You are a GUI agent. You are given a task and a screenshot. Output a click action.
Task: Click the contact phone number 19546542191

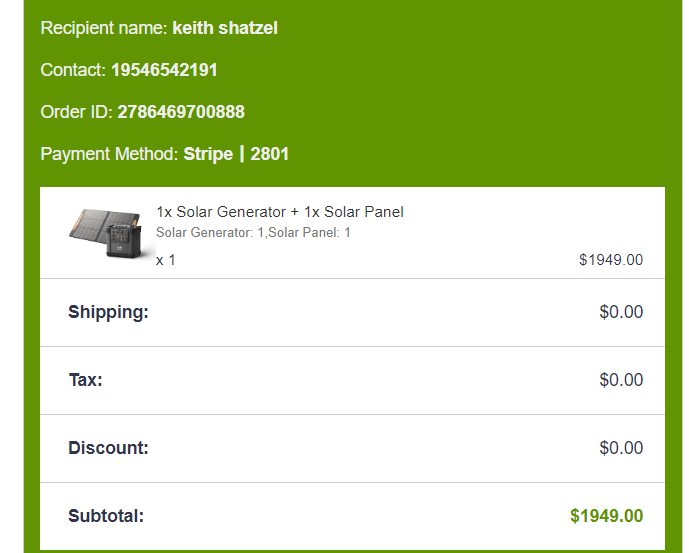[164, 70]
